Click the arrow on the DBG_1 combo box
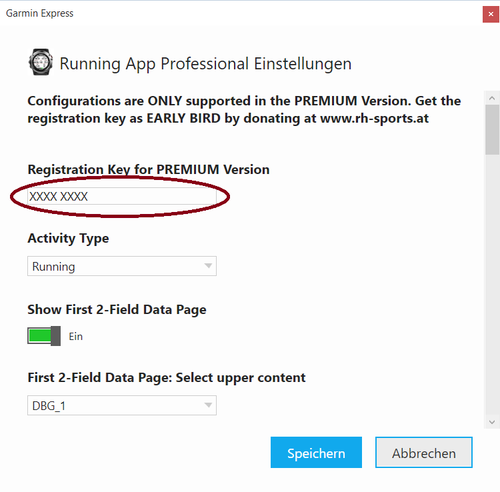Image resolution: width=500 pixels, height=492 pixels. point(208,405)
